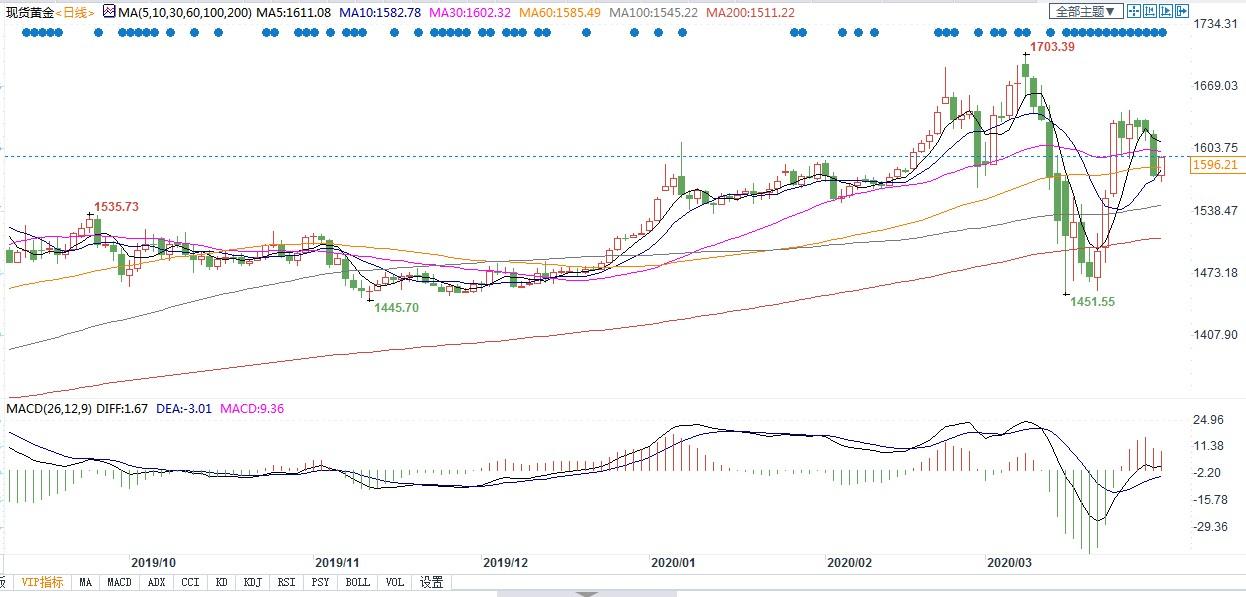Click the 1669.03 price axis label
Image resolution: width=1246 pixels, height=597 pixels.
point(1217,86)
